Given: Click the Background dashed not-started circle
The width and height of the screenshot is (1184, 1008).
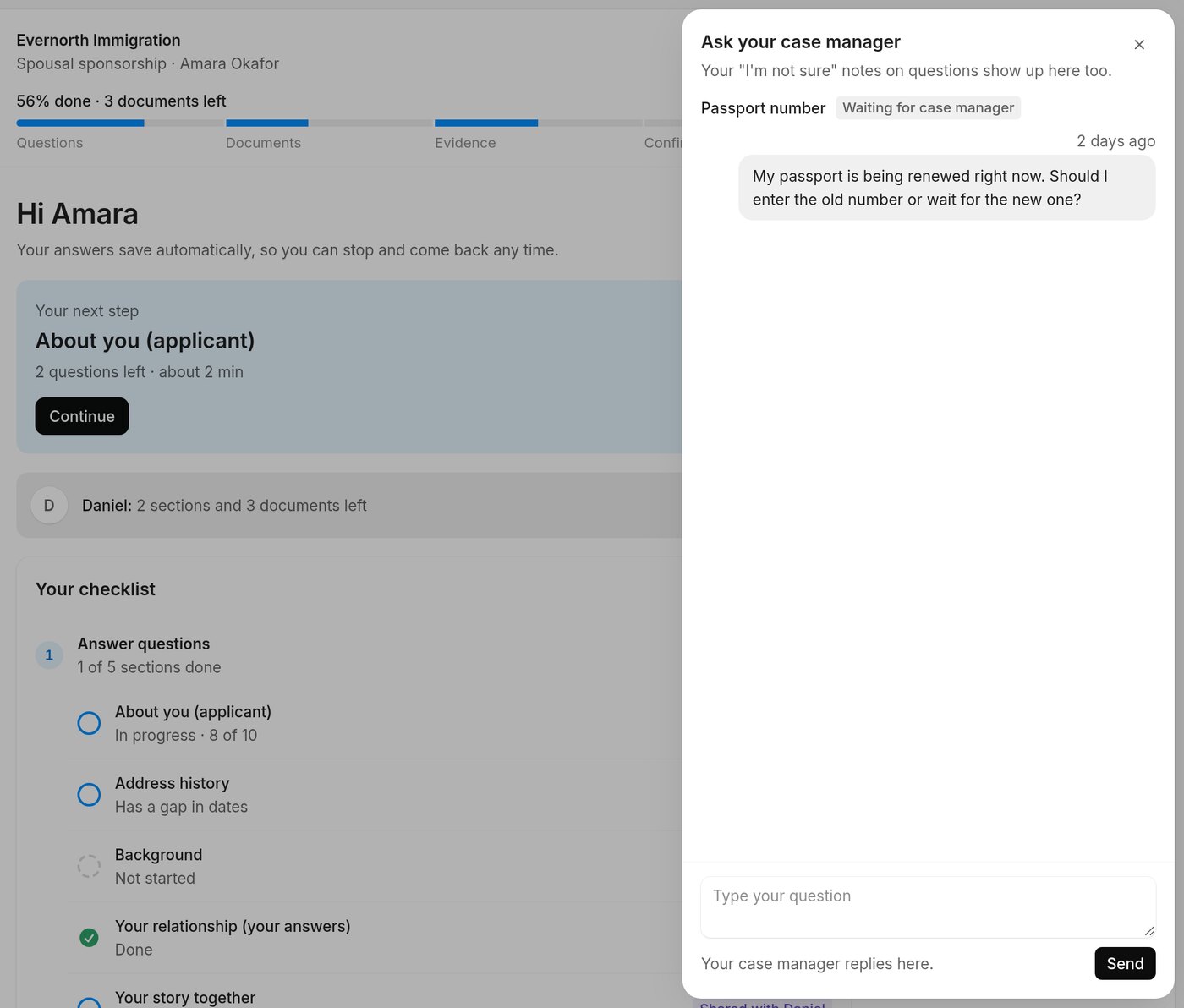Looking at the screenshot, I should [x=89, y=866].
